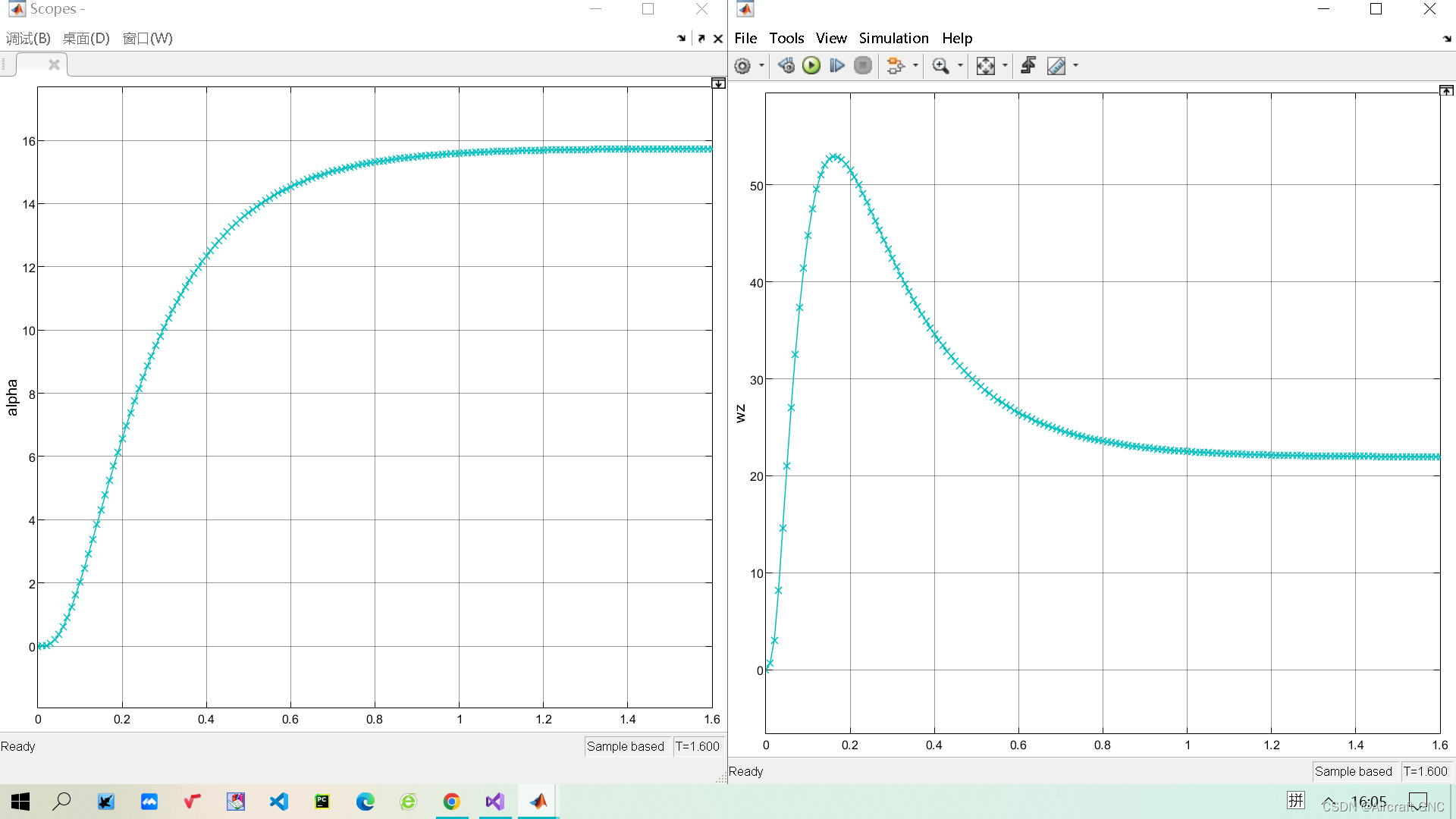This screenshot has width=1456, height=819.
Task: Click the Scale axes limits icon
Action: (985, 66)
